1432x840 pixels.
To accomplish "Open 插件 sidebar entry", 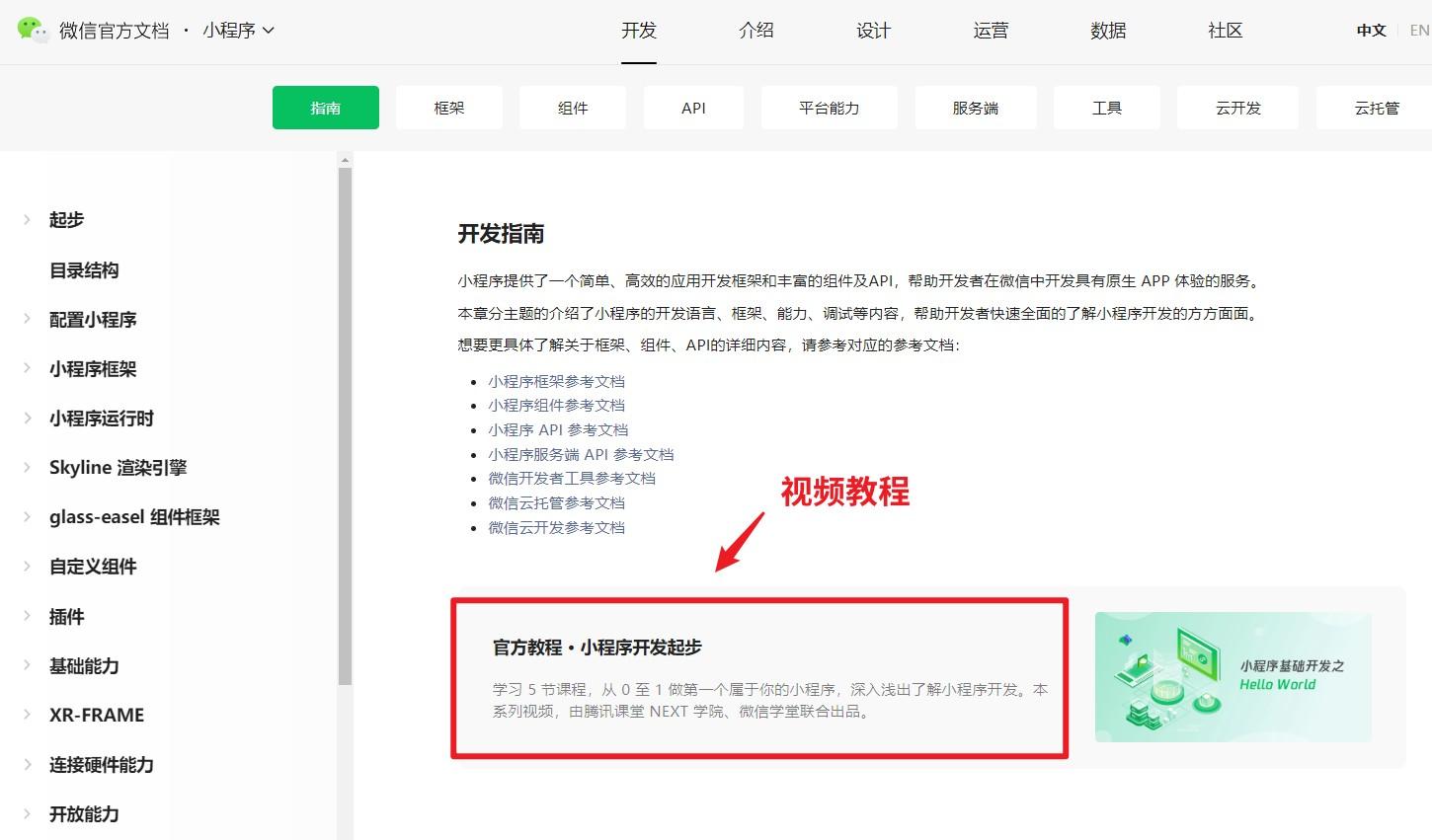I will click(x=66, y=617).
